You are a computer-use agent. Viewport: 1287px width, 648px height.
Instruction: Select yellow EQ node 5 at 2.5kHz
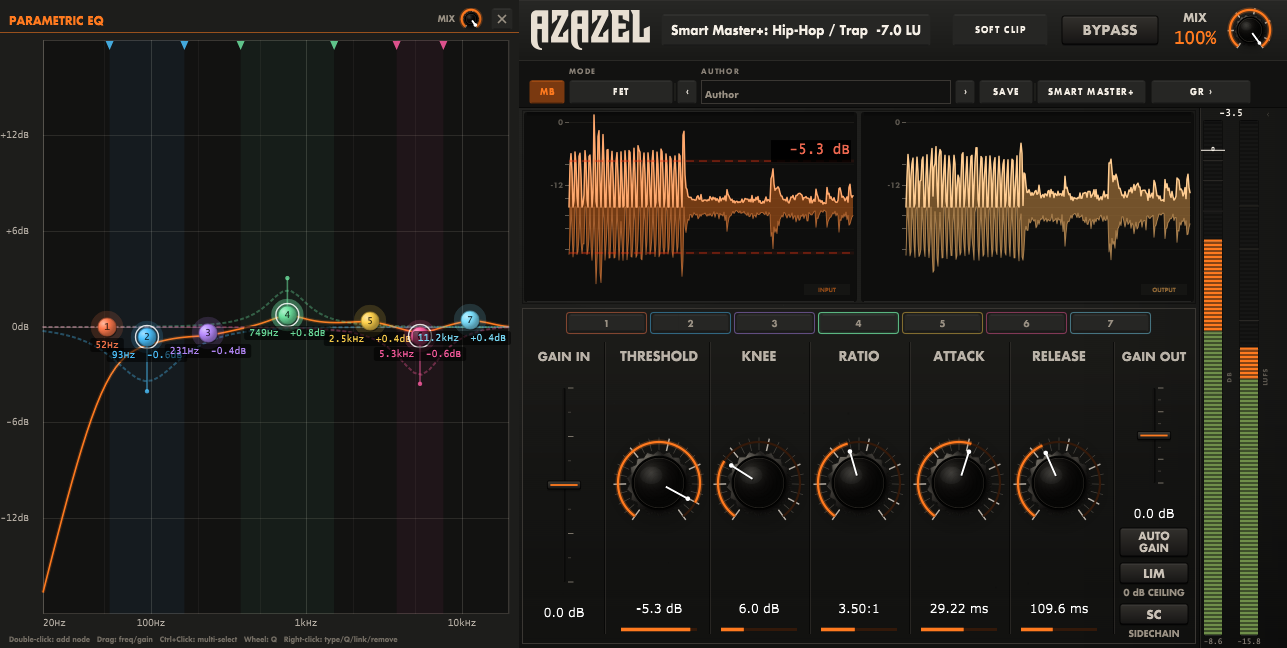pyautogui.click(x=370, y=321)
